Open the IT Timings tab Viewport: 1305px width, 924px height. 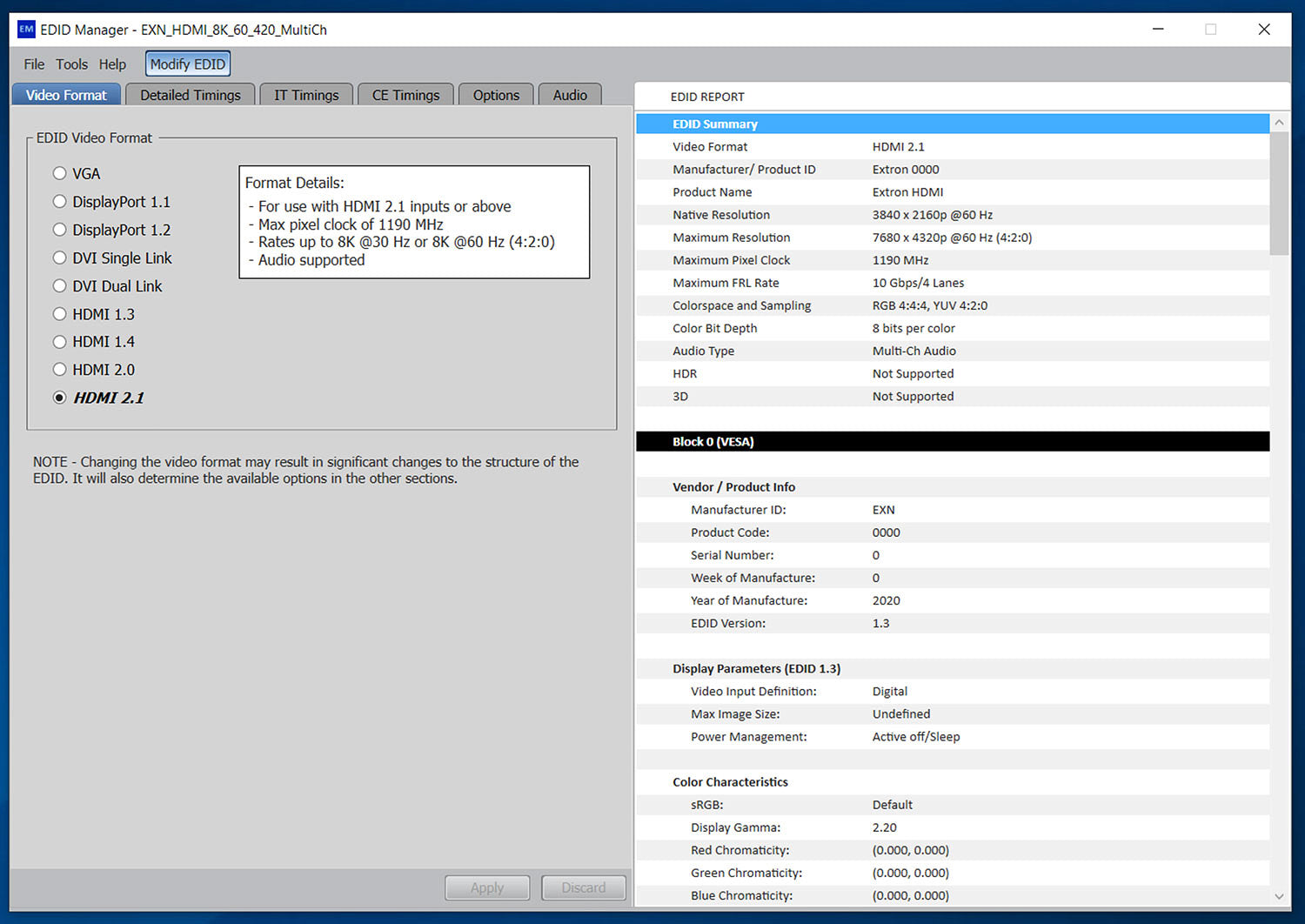click(306, 95)
